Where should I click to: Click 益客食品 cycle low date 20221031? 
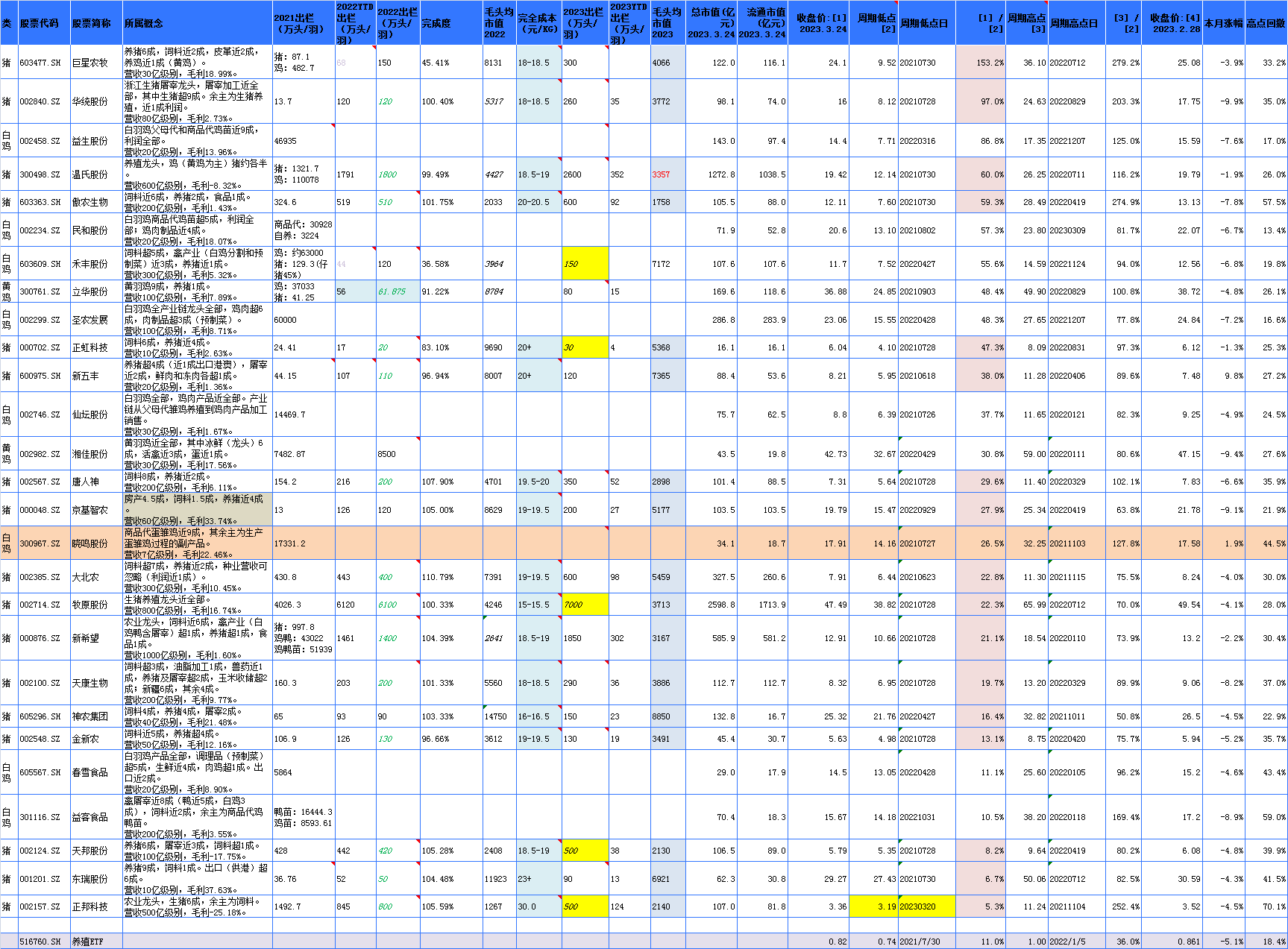click(x=926, y=817)
